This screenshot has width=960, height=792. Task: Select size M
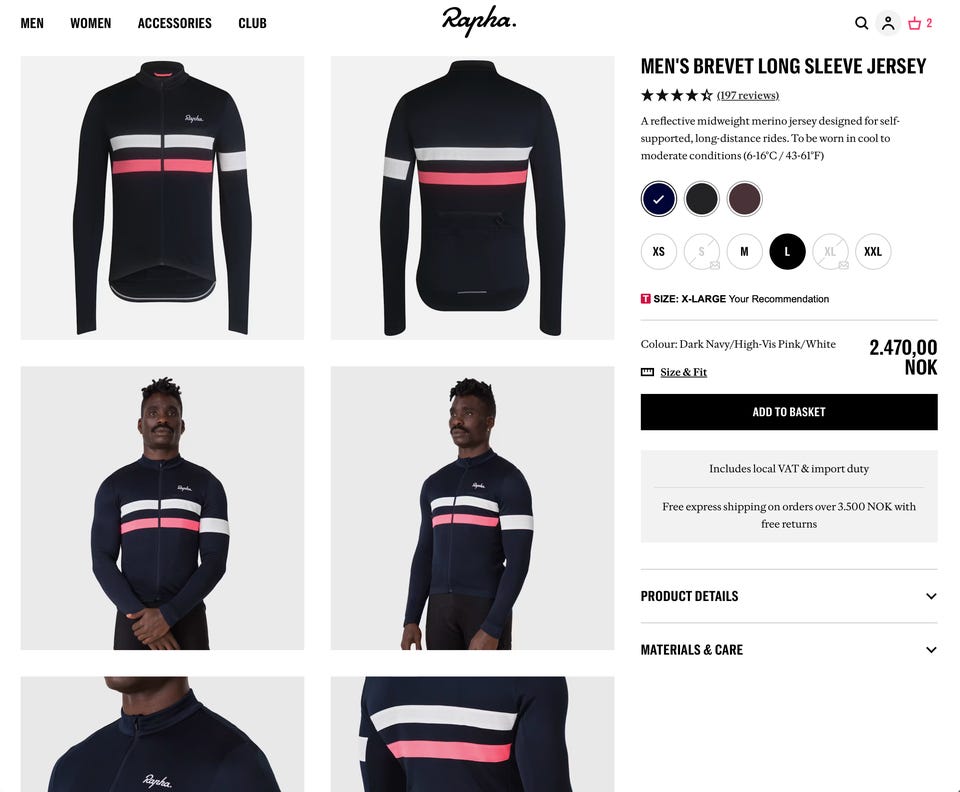(x=744, y=252)
